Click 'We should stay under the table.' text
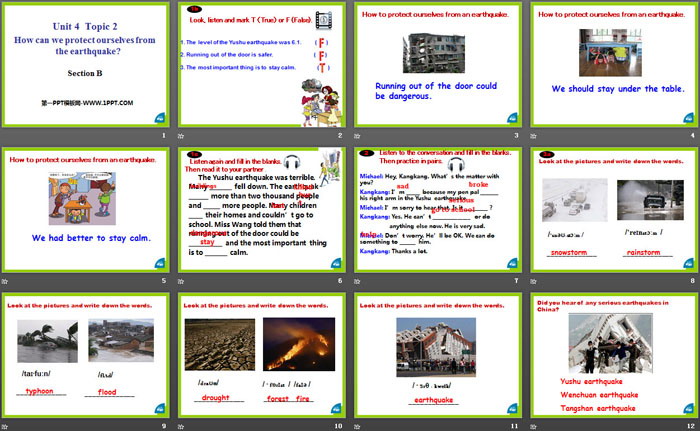This screenshot has height=431, width=700. click(x=618, y=89)
